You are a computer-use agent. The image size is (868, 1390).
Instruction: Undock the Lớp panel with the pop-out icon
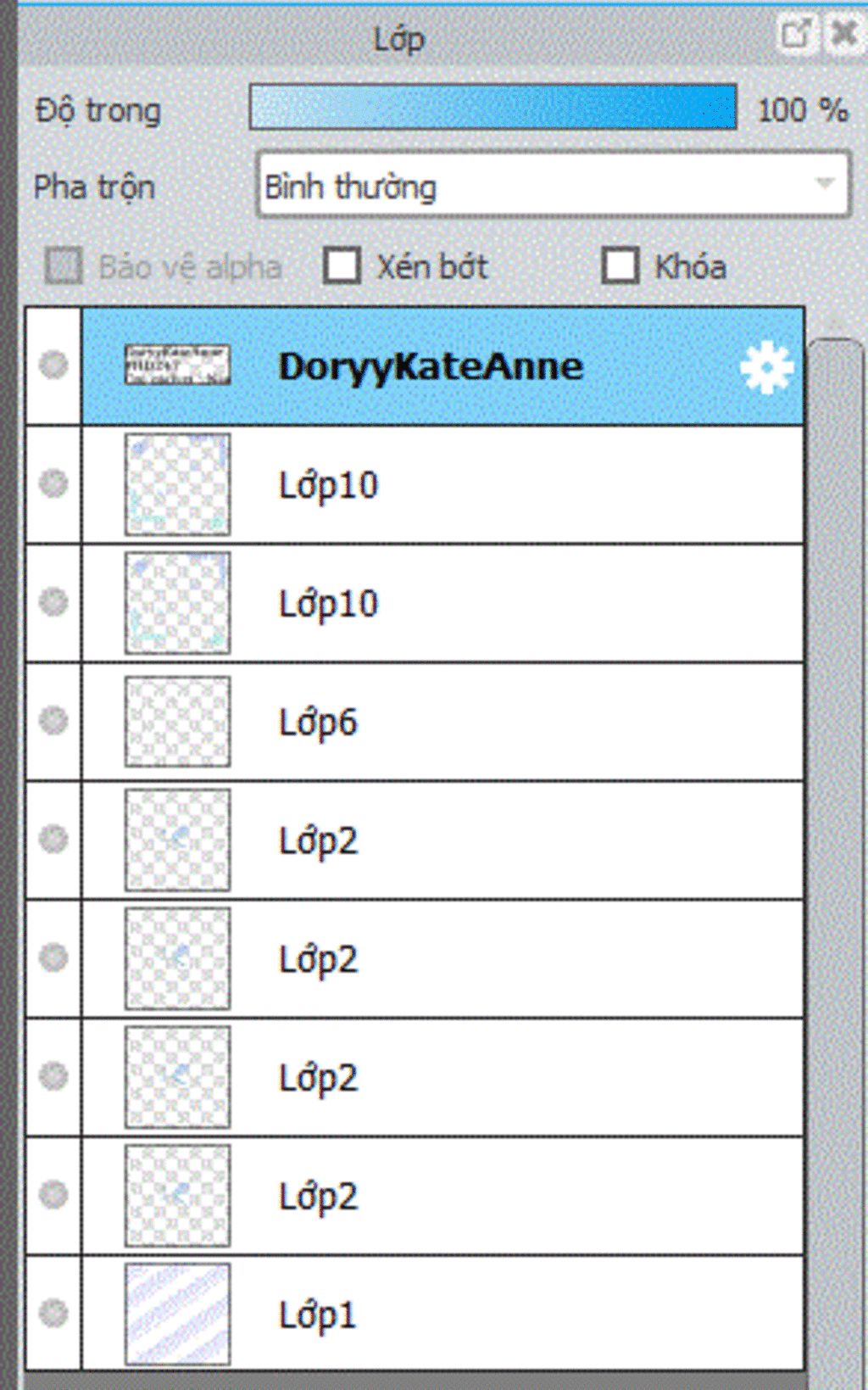(796, 34)
